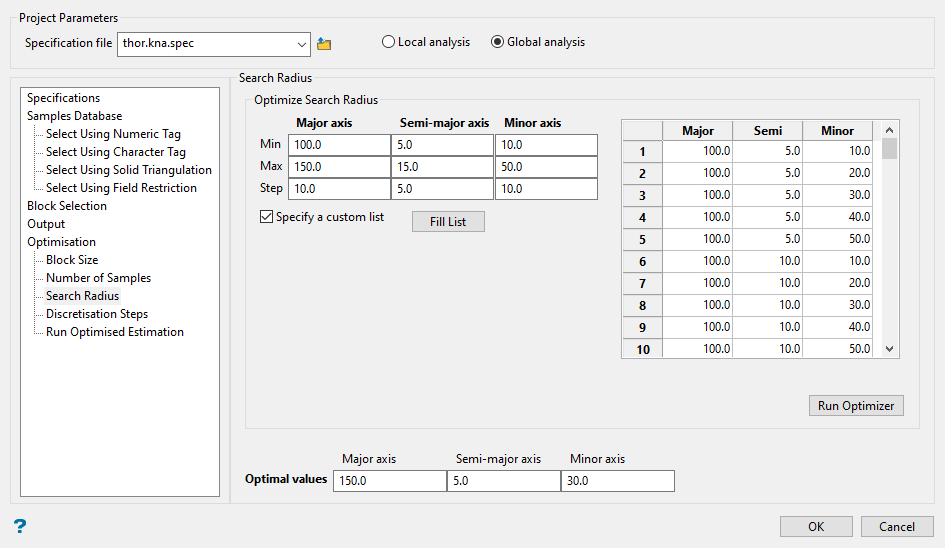This screenshot has height=548, width=945.
Task: Open the help question mark icon
Action: [20, 526]
